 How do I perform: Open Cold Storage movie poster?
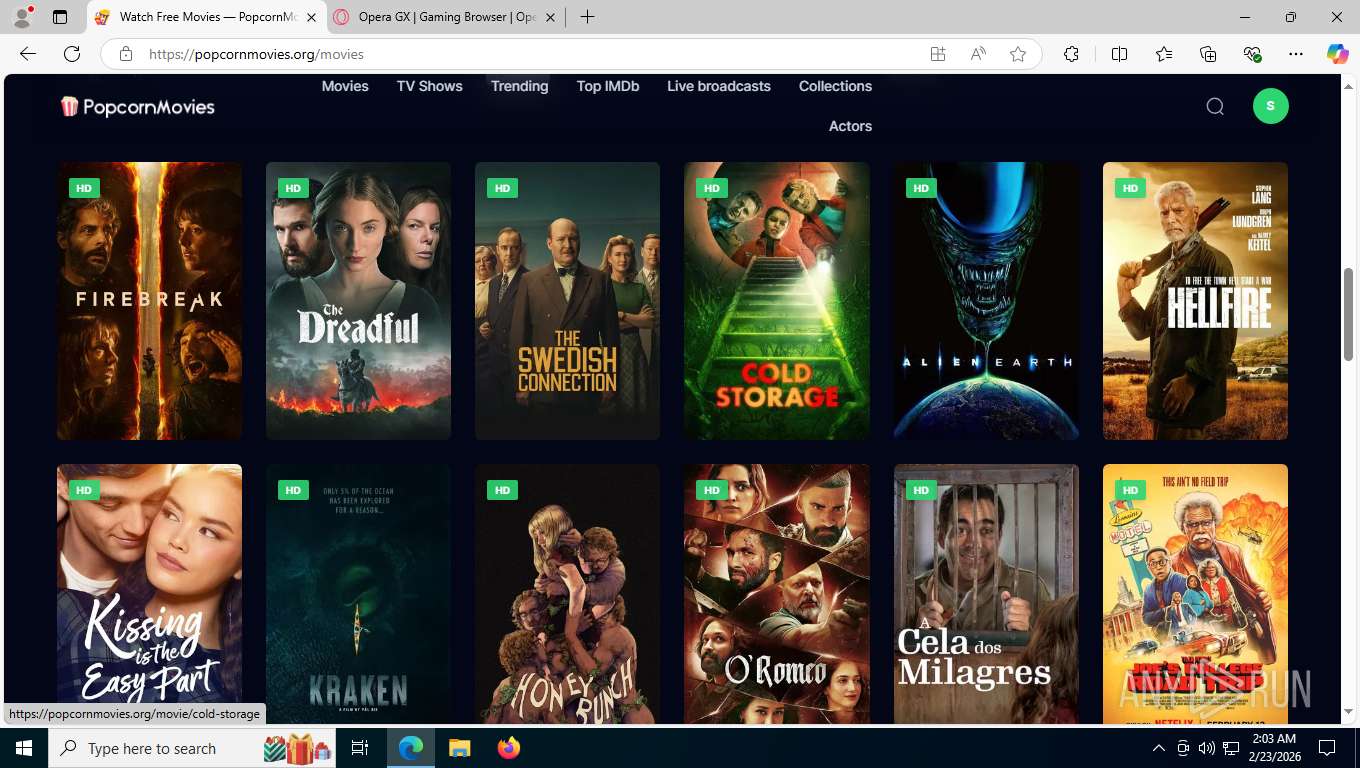[x=777, y=301]
